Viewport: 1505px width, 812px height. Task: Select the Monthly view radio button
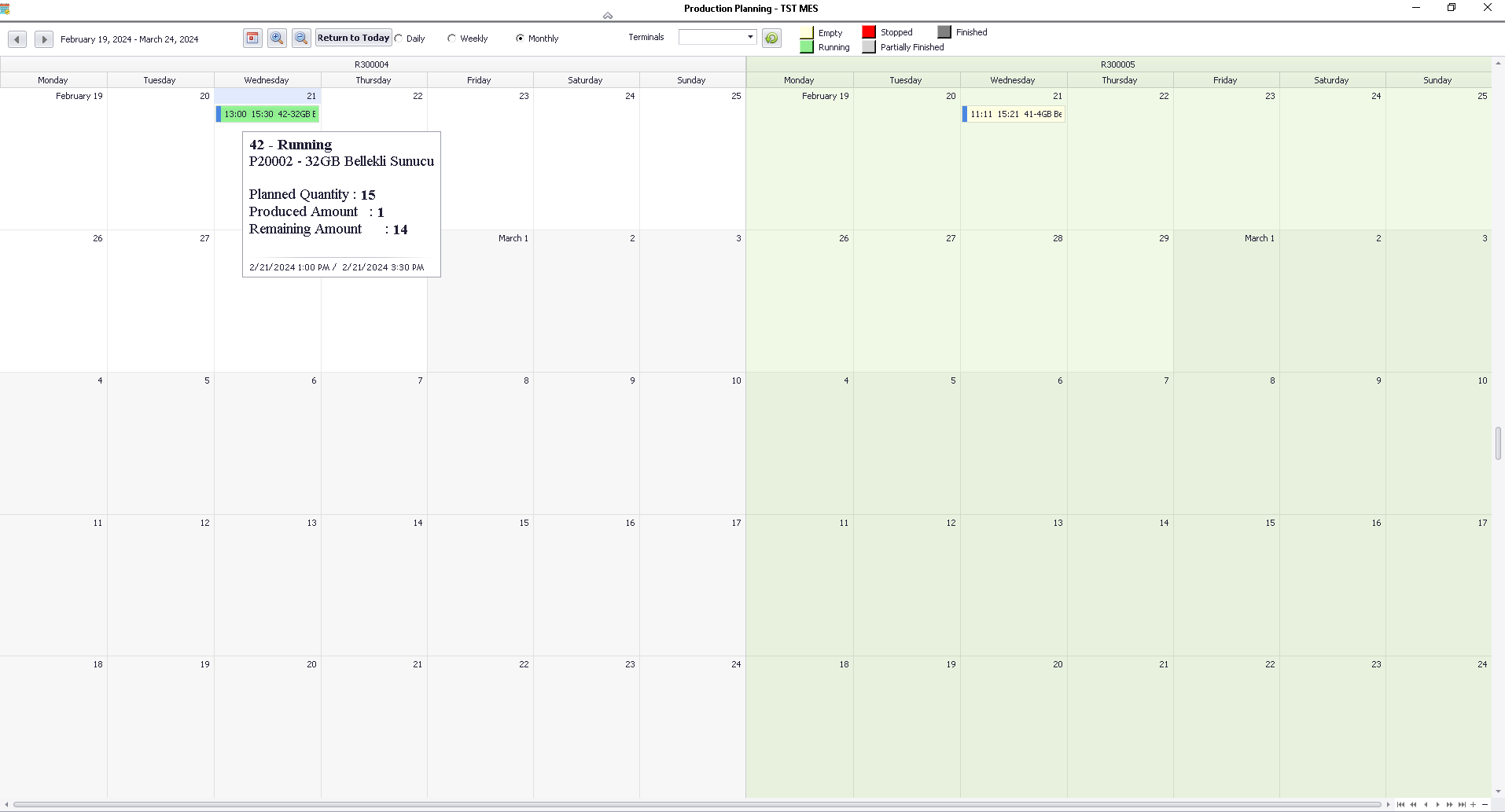click(520, 39)
